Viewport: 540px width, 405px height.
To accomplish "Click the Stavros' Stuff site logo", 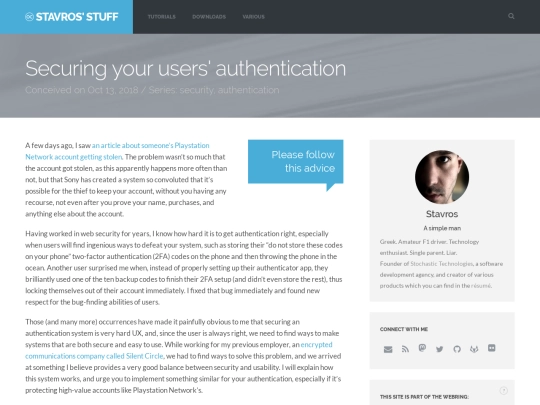I will point(72,17).
